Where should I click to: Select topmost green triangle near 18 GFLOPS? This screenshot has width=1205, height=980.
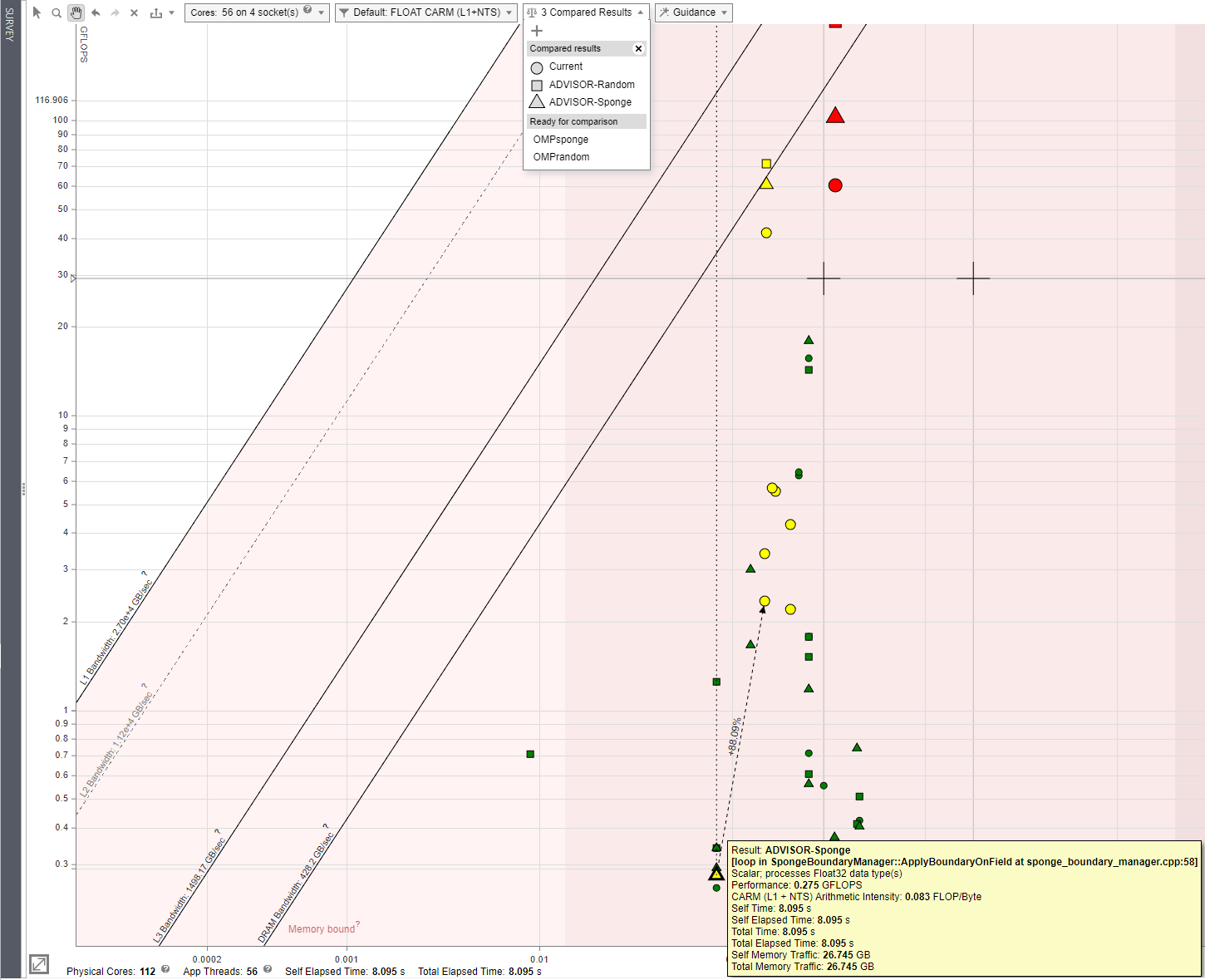[809, 340]
